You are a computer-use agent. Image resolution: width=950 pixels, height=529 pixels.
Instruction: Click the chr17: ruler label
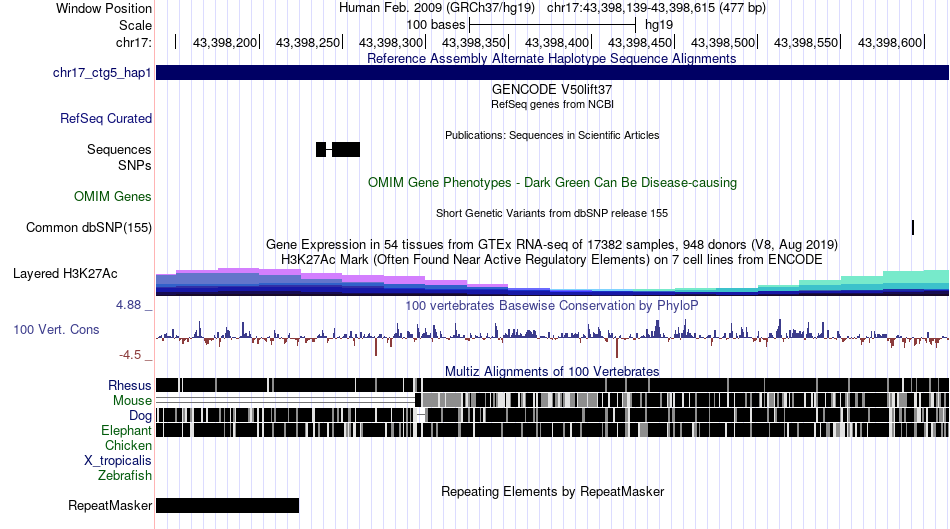pos(134,42)
